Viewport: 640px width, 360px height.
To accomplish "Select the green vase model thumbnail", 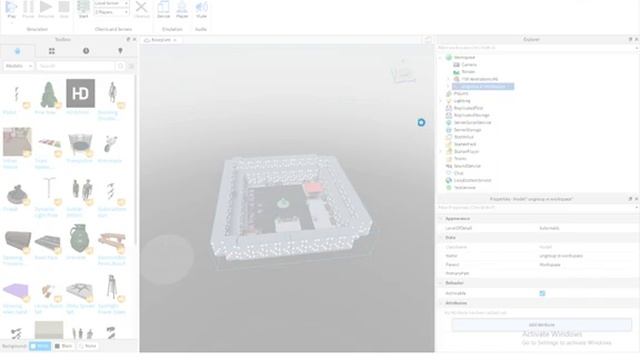I will point(80,239).
